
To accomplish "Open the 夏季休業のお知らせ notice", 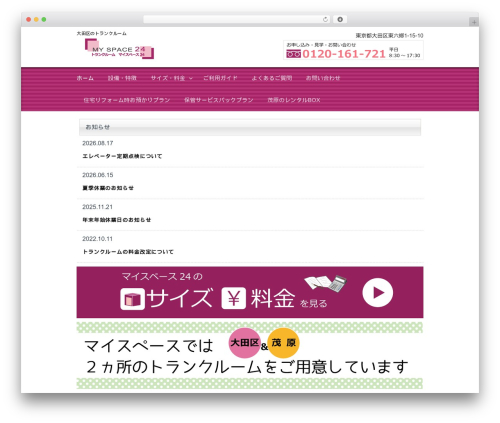I will (x=108, y=188).
